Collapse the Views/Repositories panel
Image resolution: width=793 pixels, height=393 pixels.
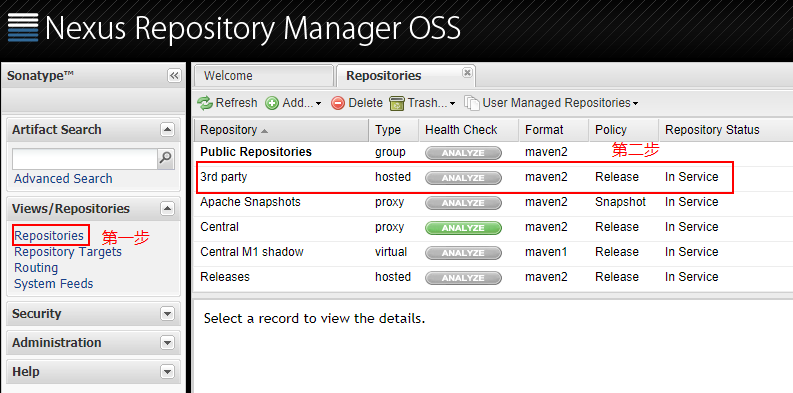pyautogui.click(x=167, y=209)
